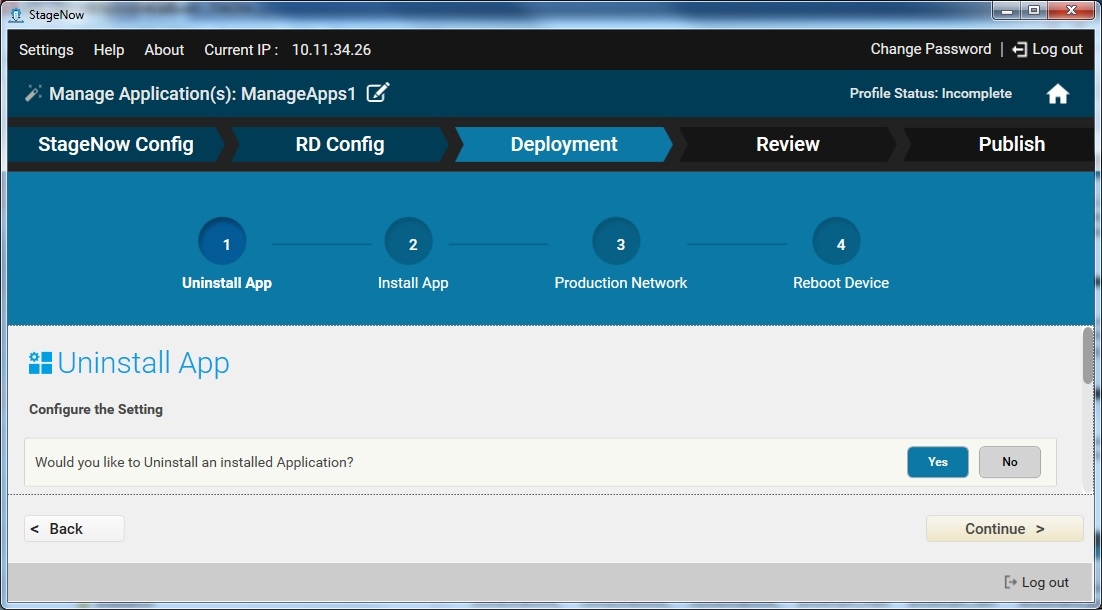The height and width of the screenshot is (610, 1102).
Task: Open the Review stage tab
Action: pos(787,144)
